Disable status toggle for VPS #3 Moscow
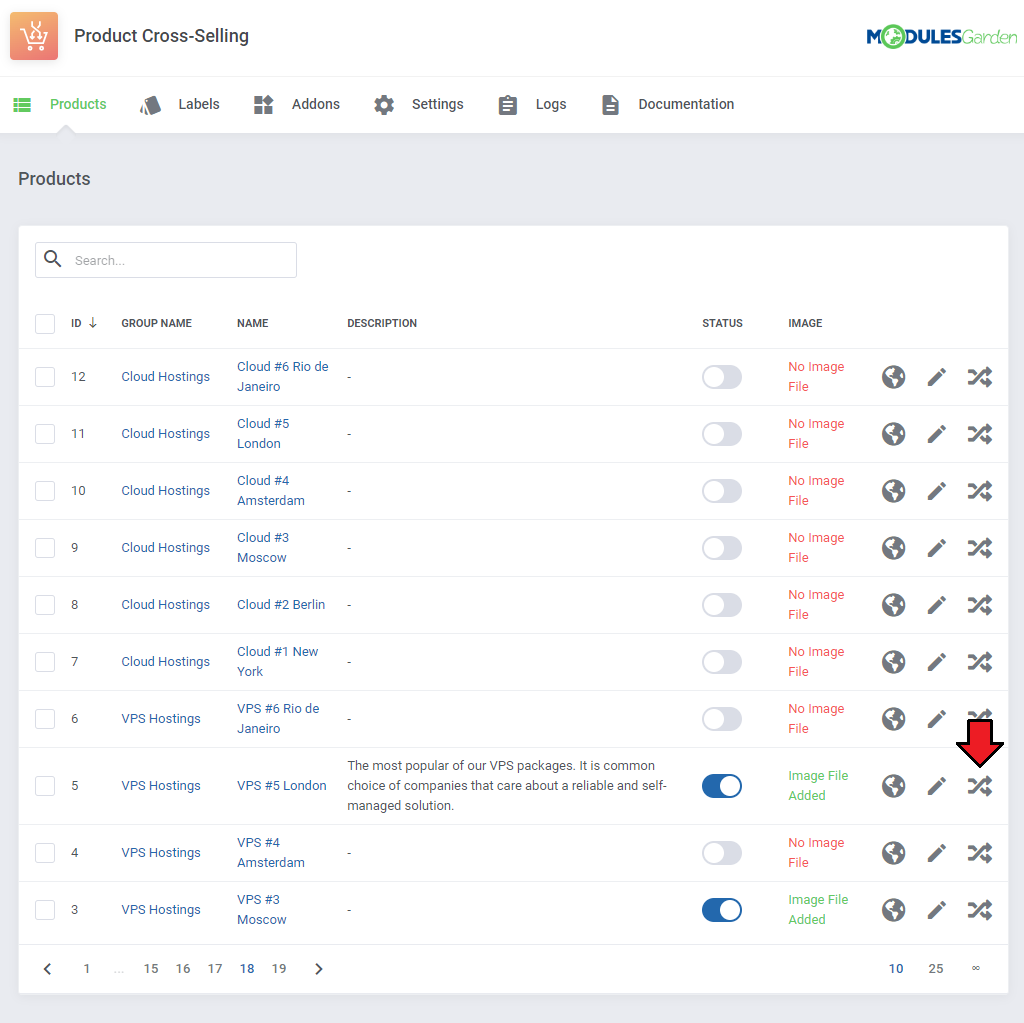This screenshot has height=1023, width=1024. tap(722, 910)
